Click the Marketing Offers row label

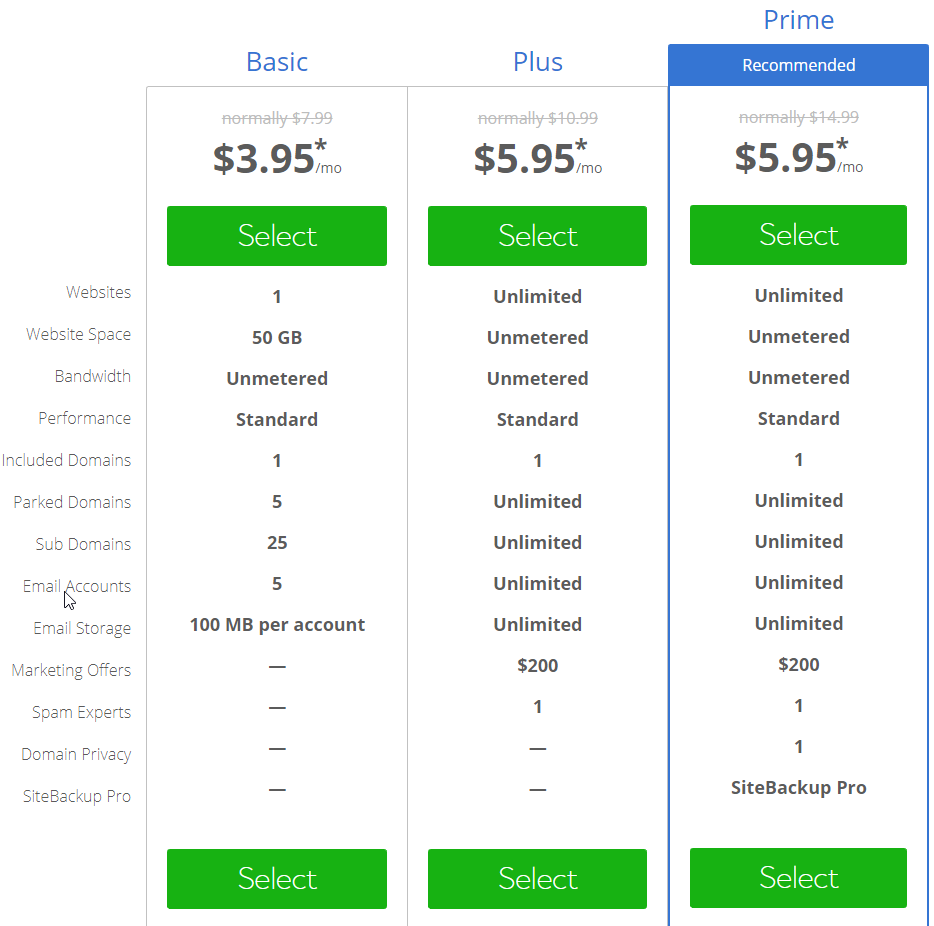click(x=71, y=671)
